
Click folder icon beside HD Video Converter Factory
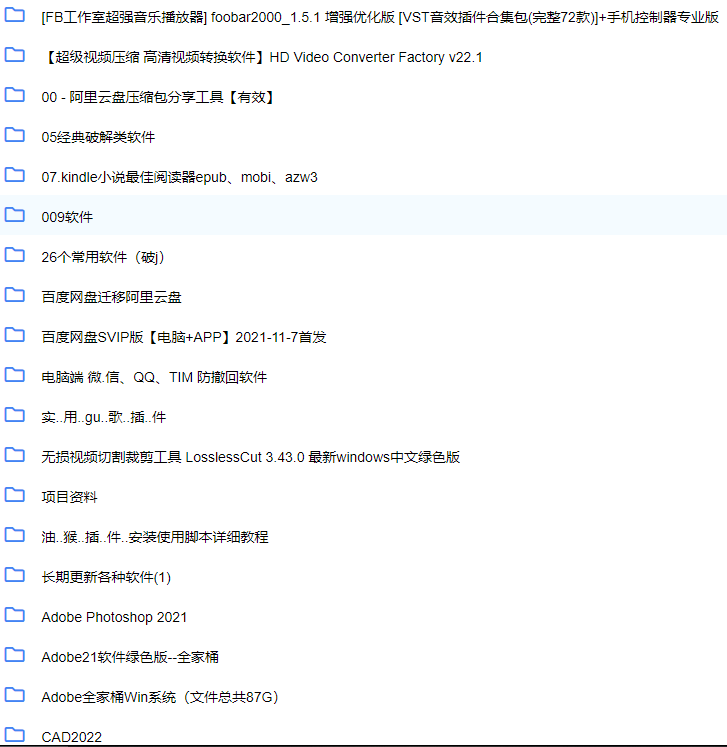pyautogui.click(x=14, y=55)
